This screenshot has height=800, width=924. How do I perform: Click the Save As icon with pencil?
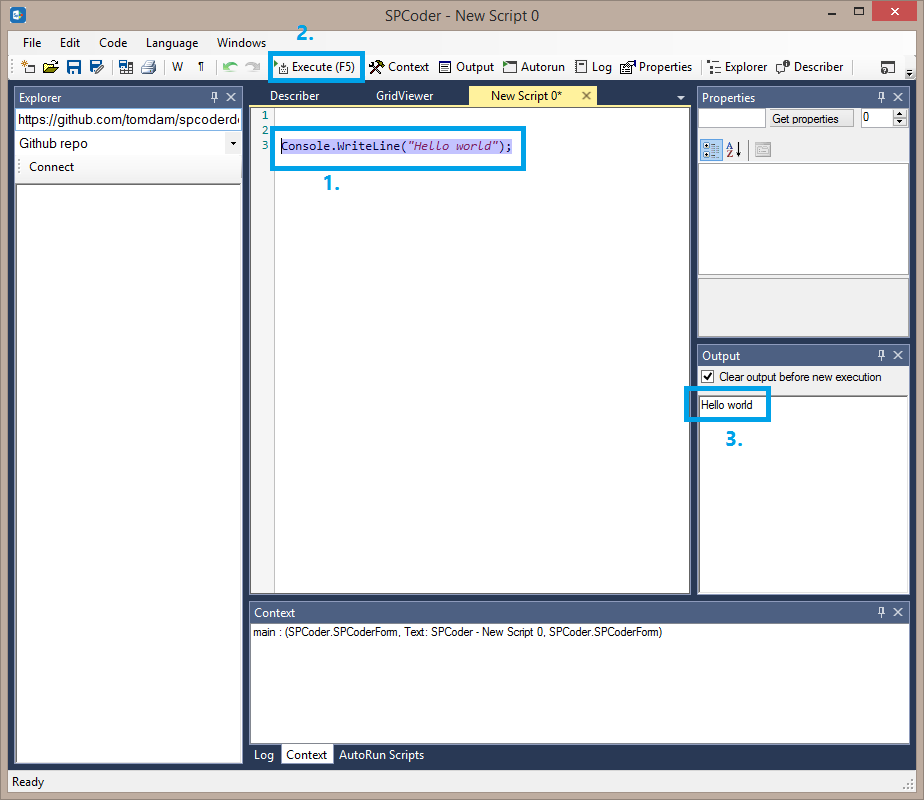[97, 67]
